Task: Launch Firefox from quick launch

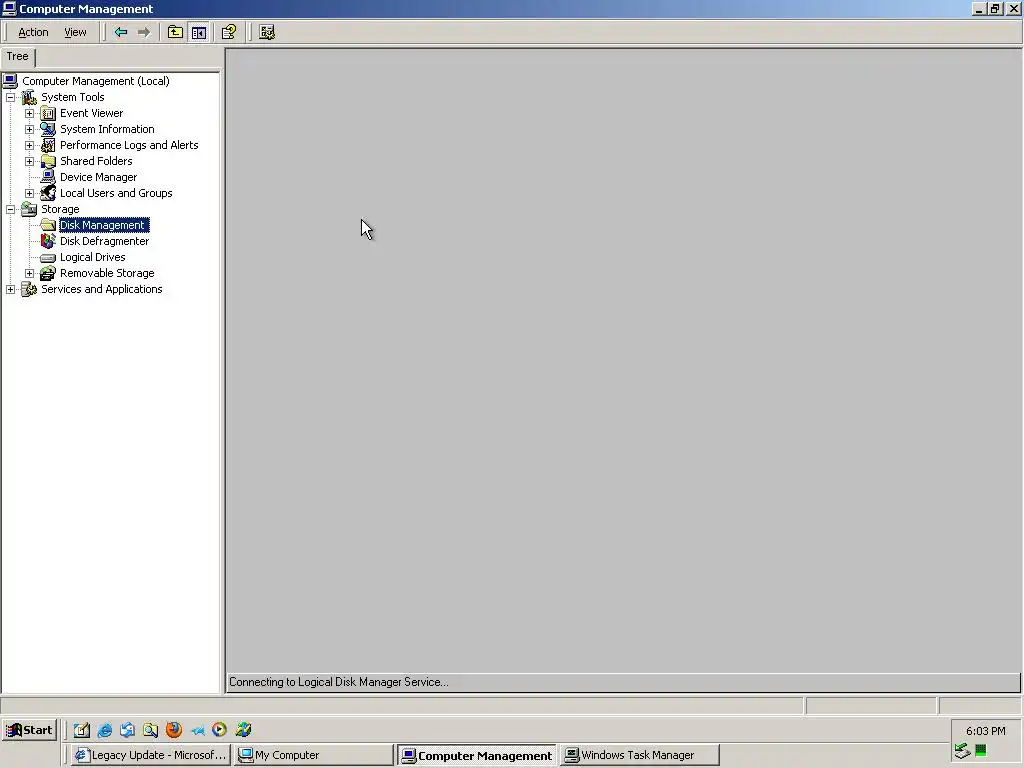Action: pyautogui.click(x=174, y=730)
